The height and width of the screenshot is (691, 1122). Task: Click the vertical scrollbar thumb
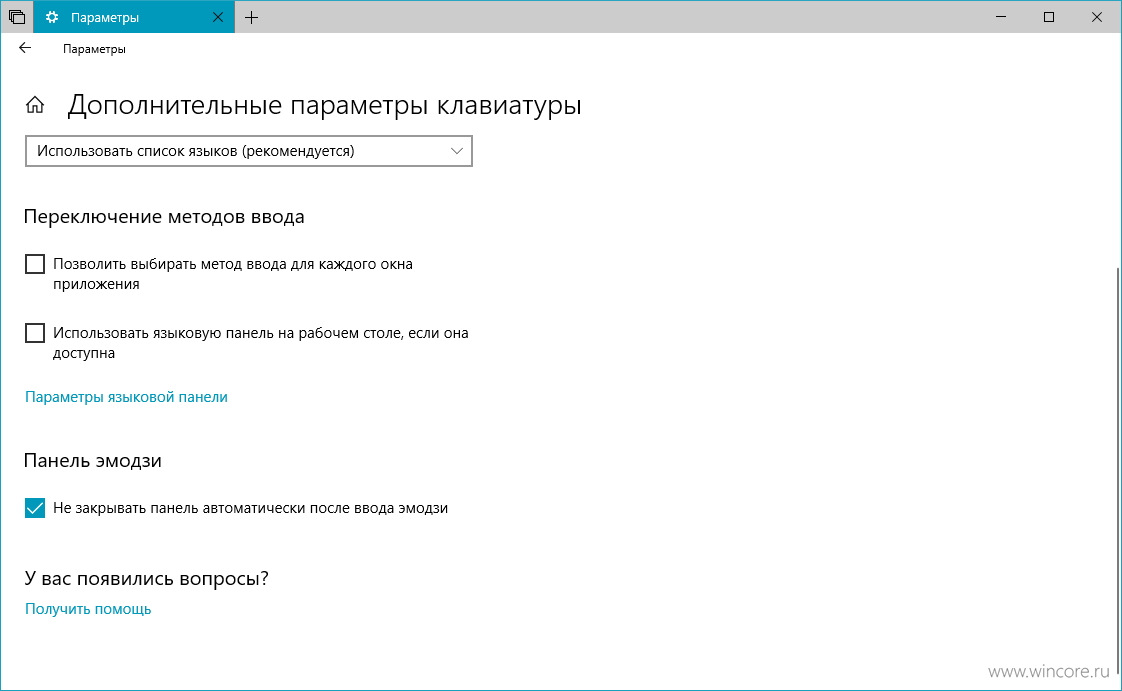click(1118, 469)
